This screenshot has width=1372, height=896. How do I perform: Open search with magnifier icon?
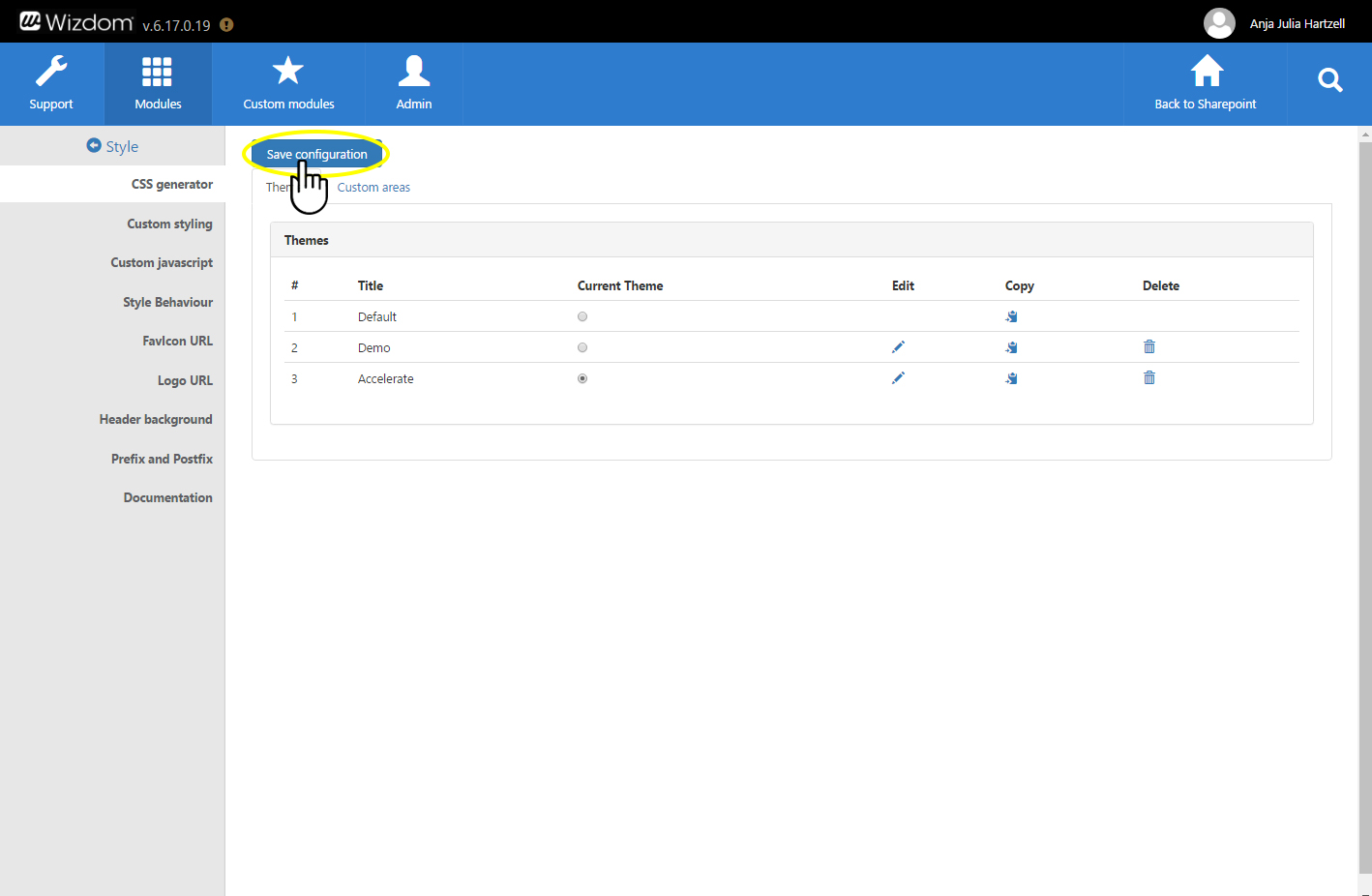(1330, 80)
